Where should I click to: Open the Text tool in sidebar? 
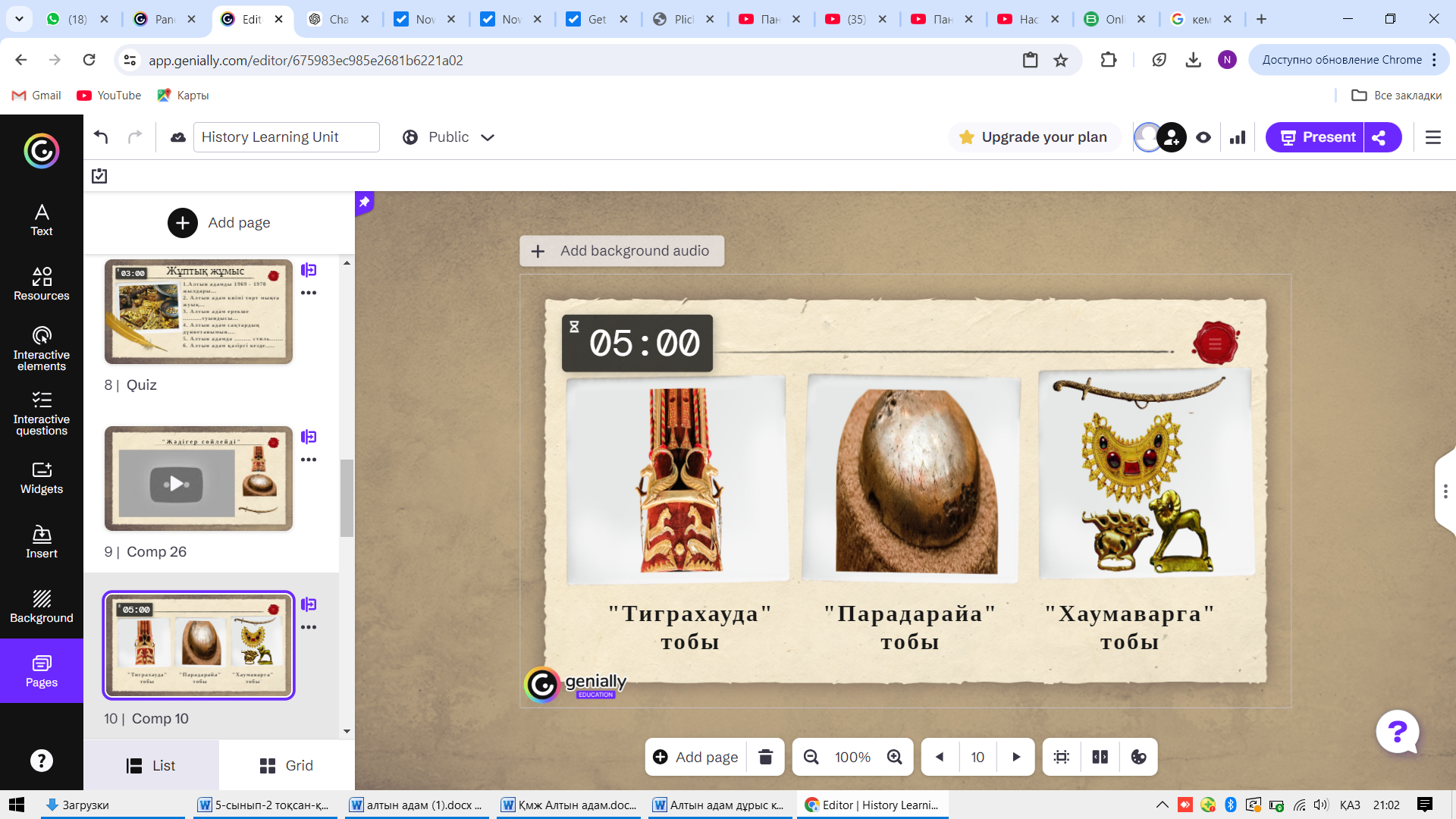click(x=42, y=220)
